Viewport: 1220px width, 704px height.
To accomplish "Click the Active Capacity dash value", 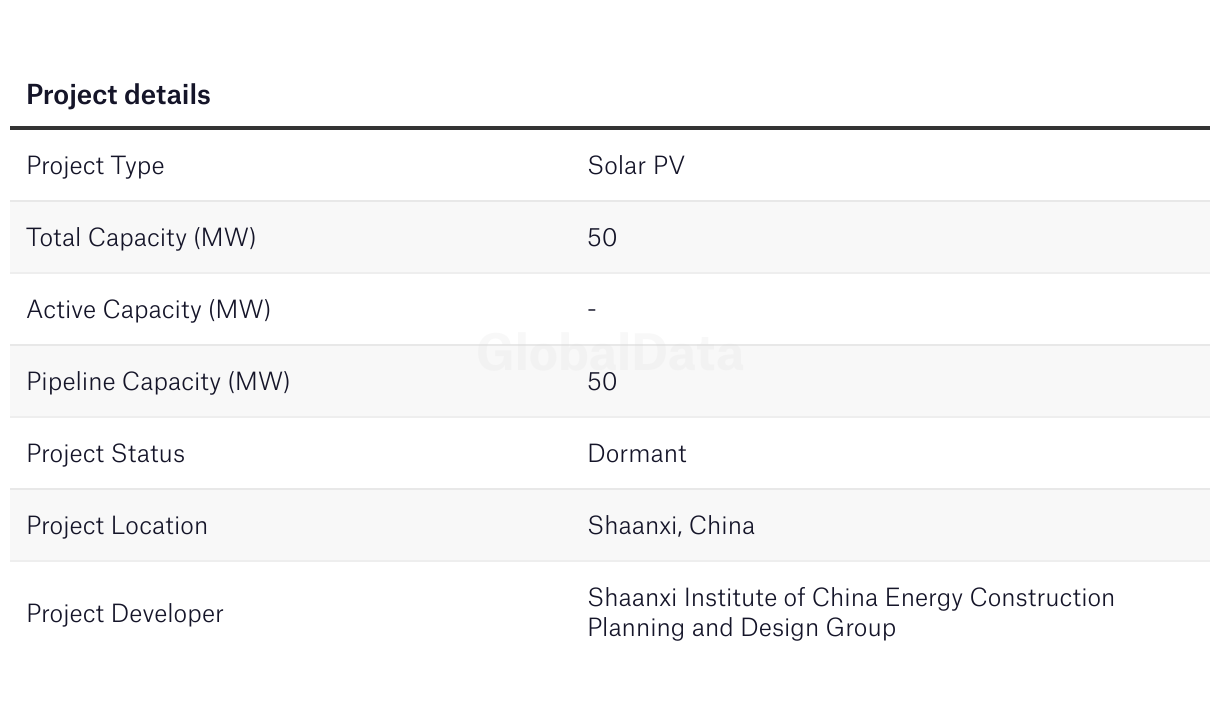I will 592,310.
